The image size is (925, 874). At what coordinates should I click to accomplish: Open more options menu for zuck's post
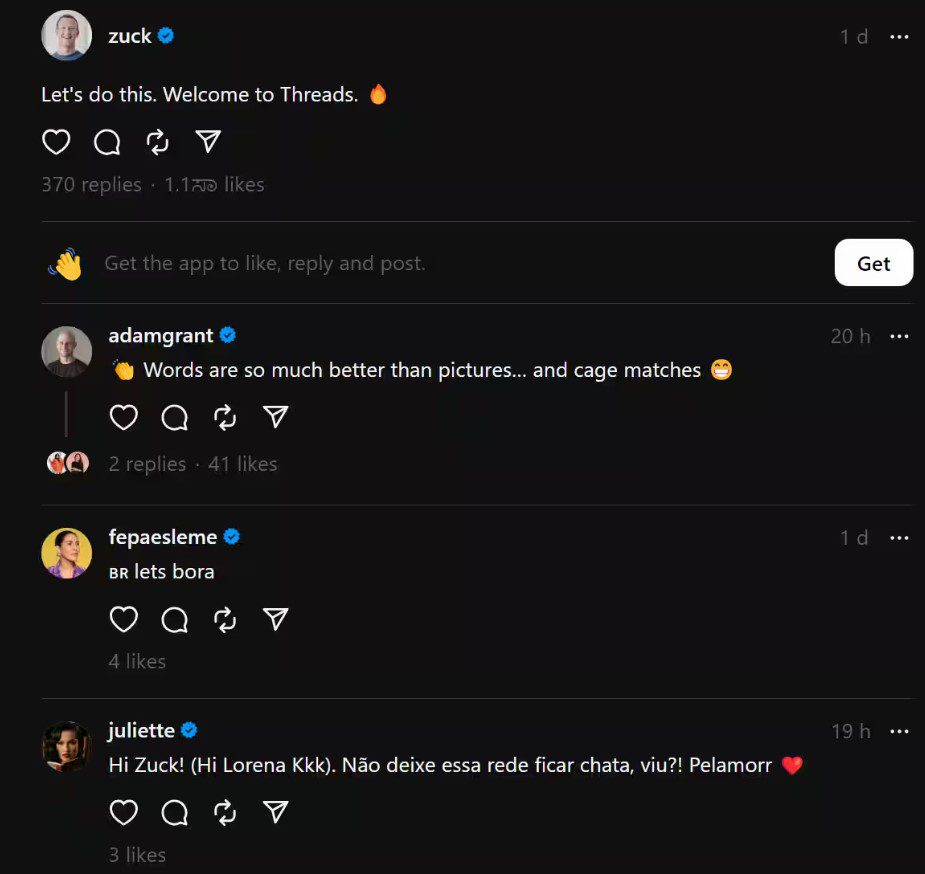(899, 37)
